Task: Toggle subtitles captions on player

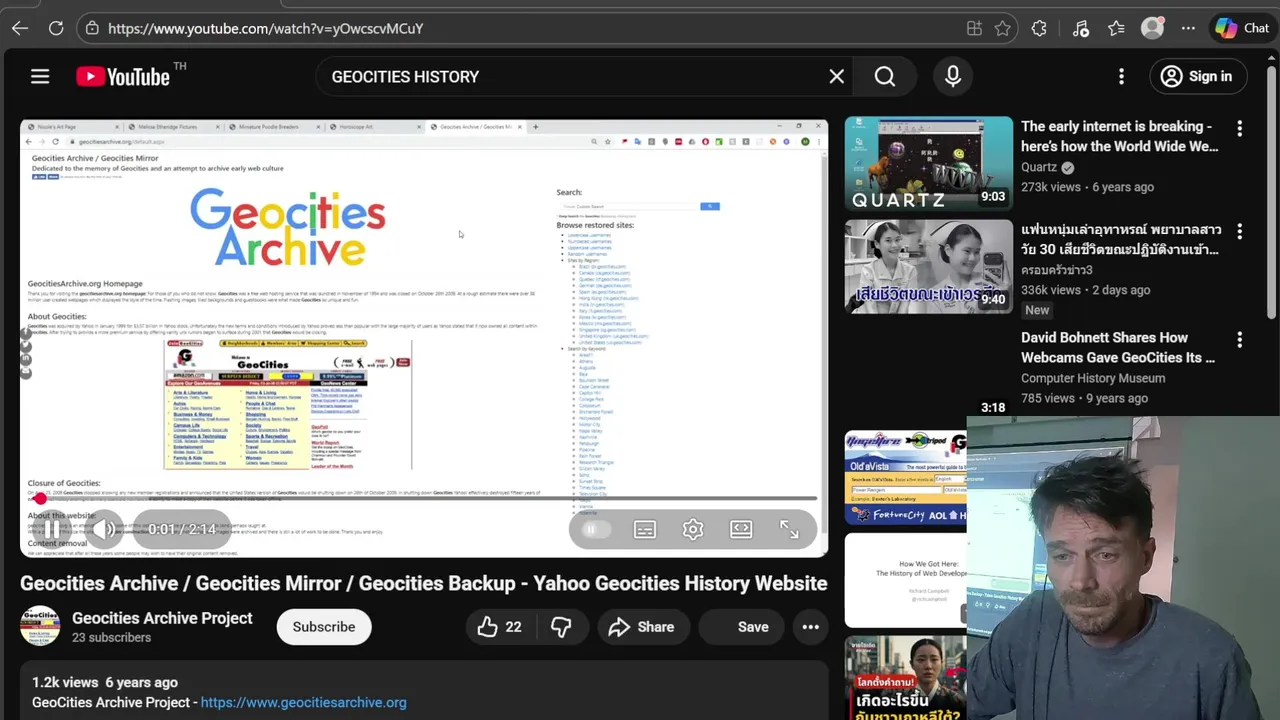Action: point(645,529)
